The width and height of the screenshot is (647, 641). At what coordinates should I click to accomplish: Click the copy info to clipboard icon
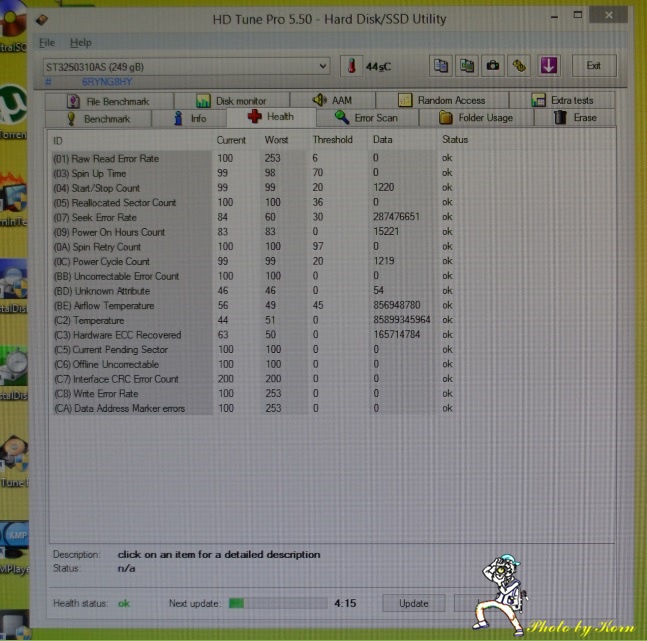point(441,66)
